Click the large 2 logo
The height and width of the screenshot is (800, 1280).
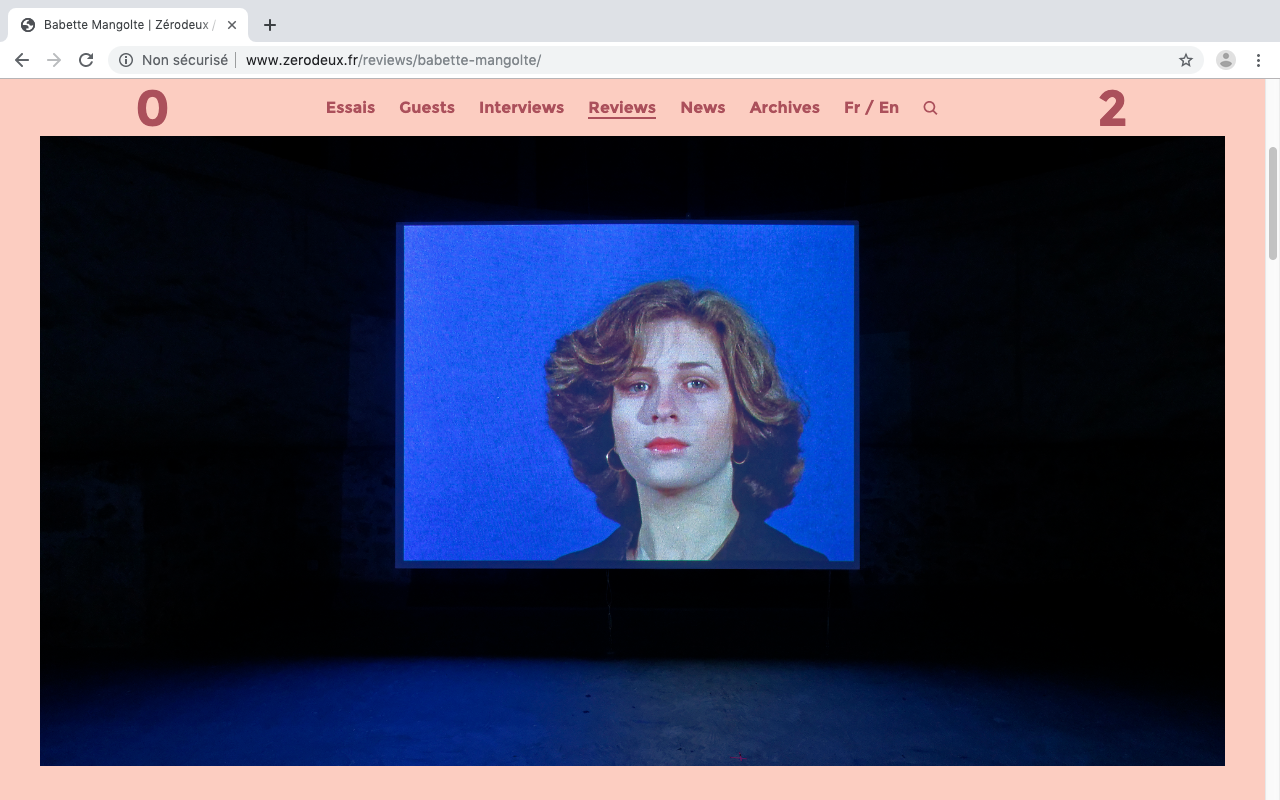(1112, 108)
